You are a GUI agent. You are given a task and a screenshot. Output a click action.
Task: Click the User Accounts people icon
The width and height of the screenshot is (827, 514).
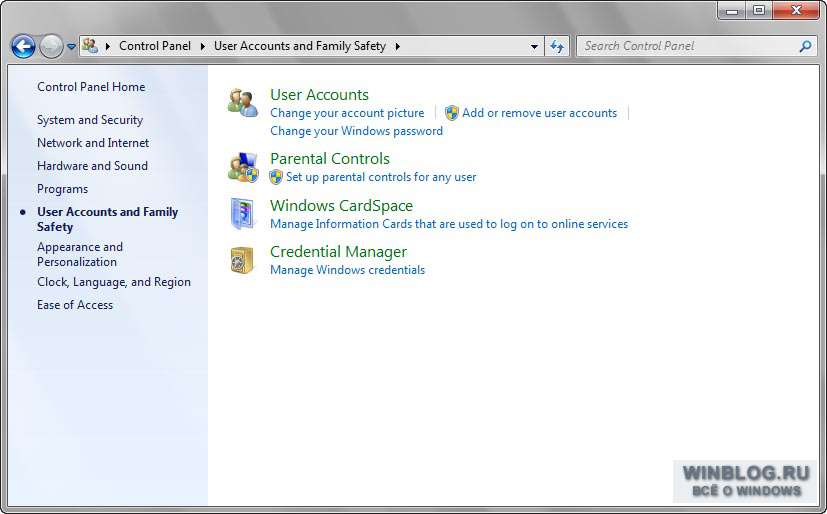[x=243, y=103]
